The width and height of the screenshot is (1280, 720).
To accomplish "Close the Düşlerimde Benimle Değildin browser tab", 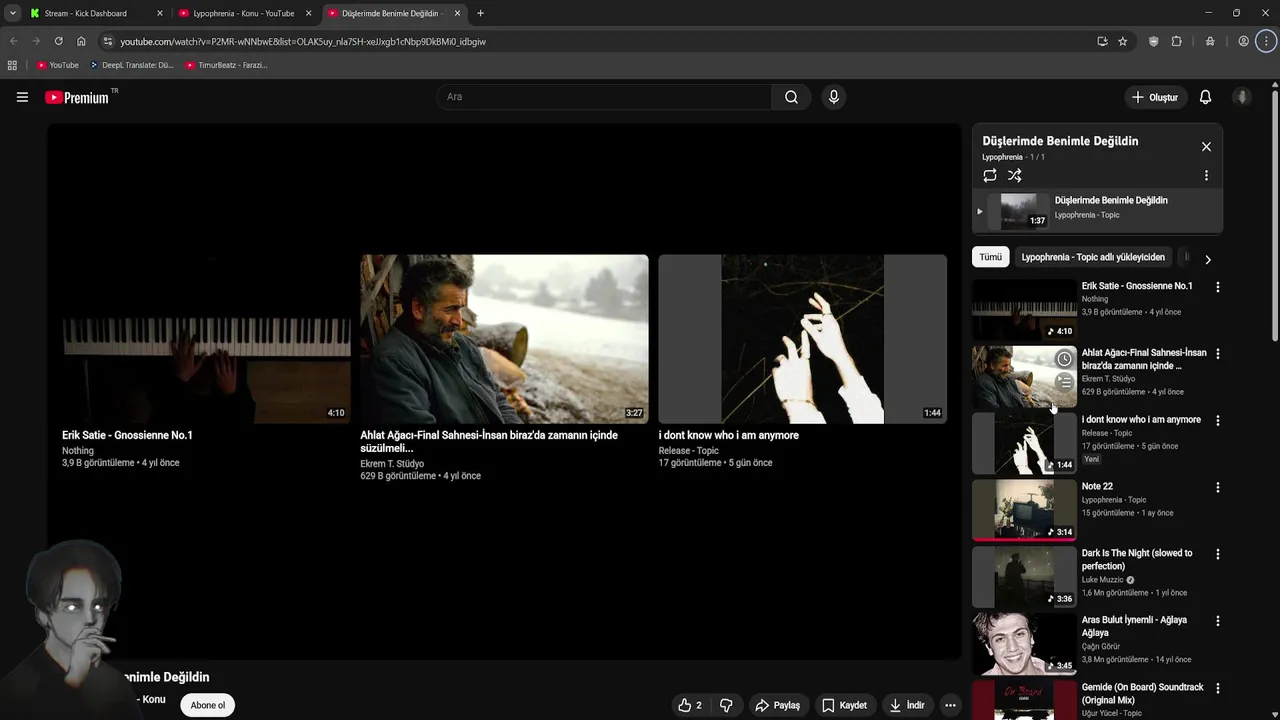I will pyautogui.click(x=457, y=13).
